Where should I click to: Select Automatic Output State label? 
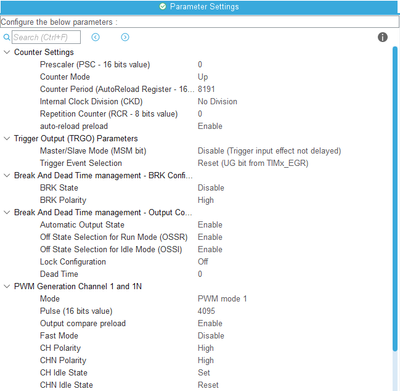click(82, 225)
